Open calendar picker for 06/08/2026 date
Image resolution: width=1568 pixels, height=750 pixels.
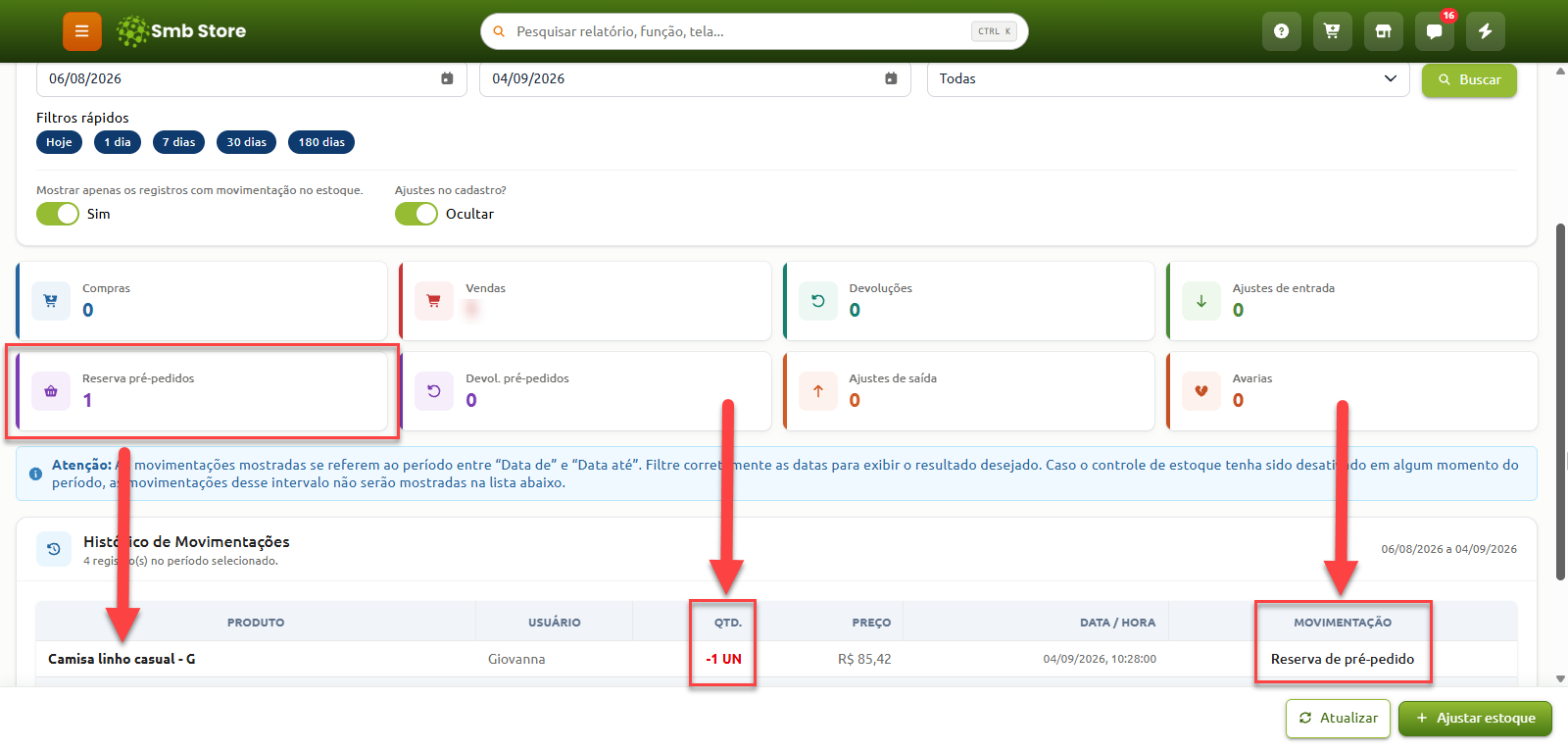pos(447,78)
